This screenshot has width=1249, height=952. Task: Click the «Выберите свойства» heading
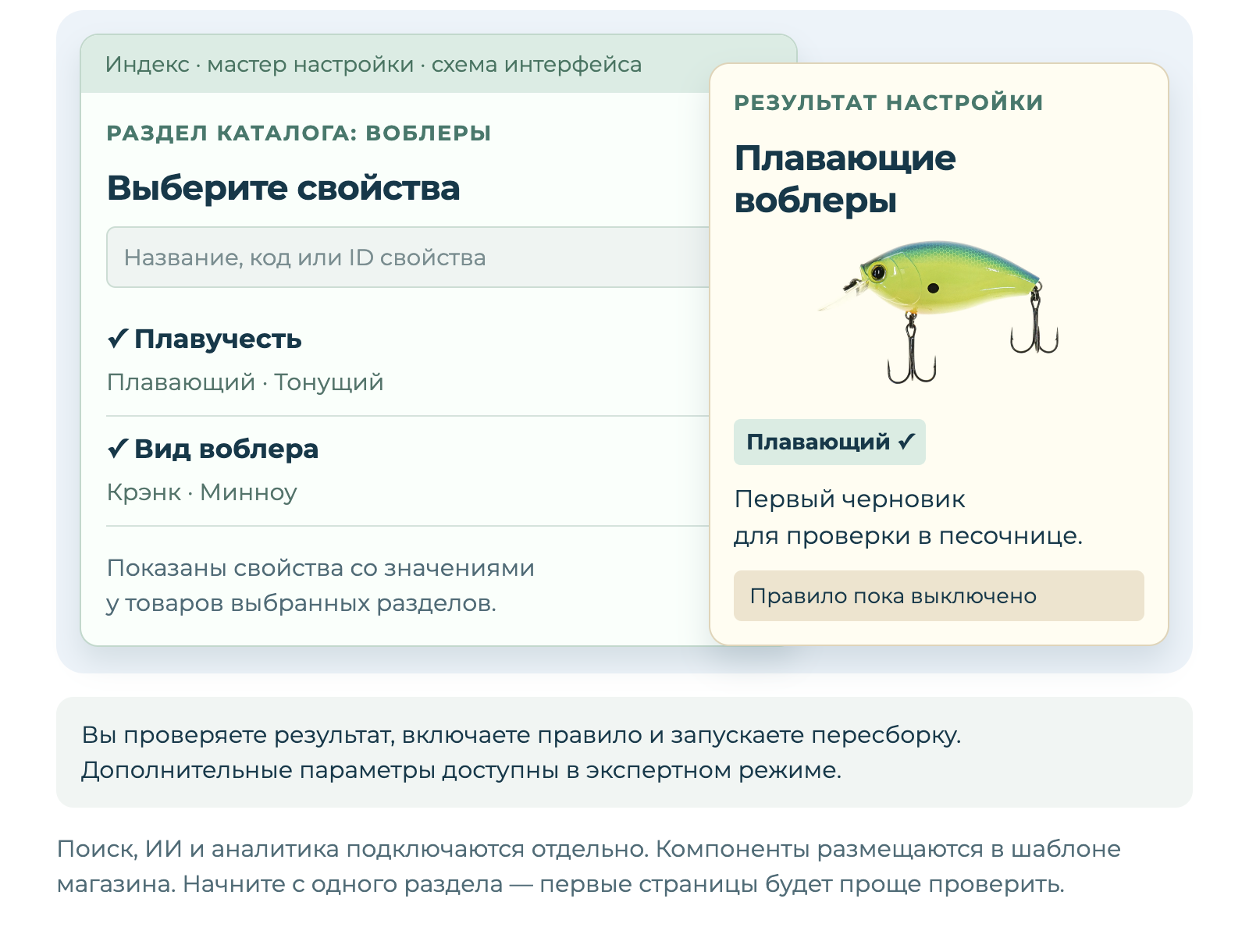283,188
